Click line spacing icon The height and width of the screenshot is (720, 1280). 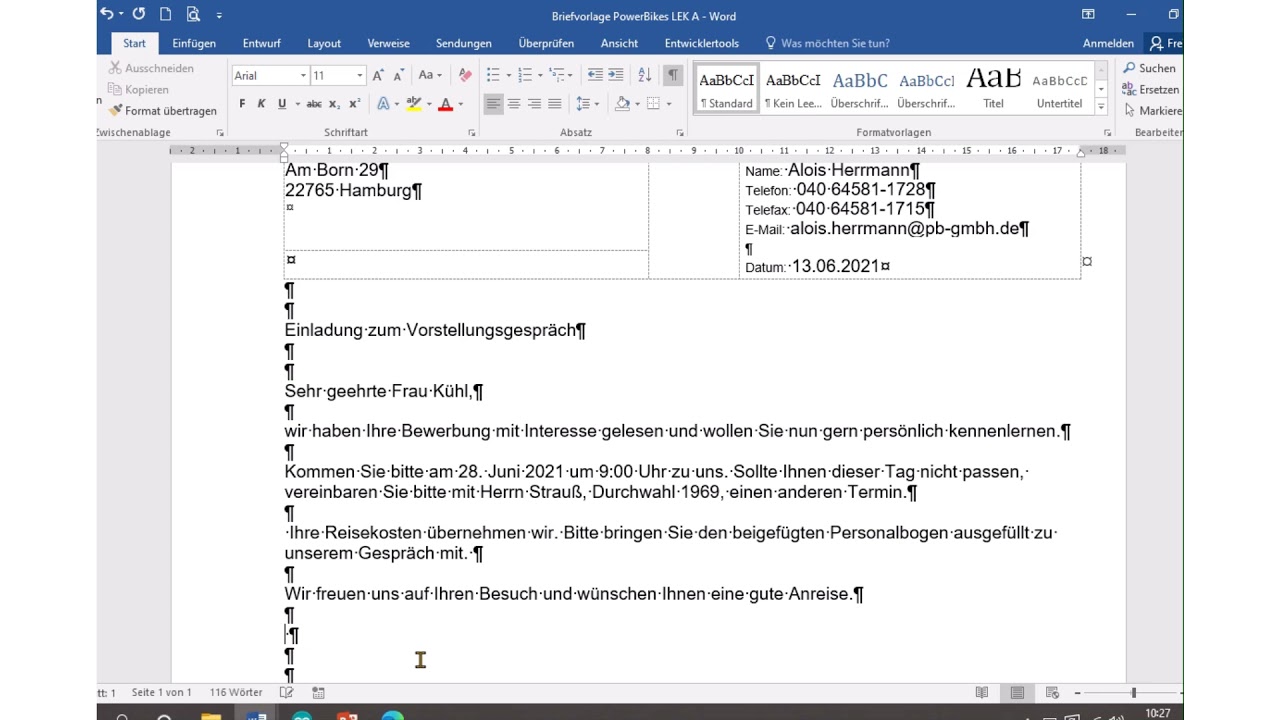(x=582, y=104)
